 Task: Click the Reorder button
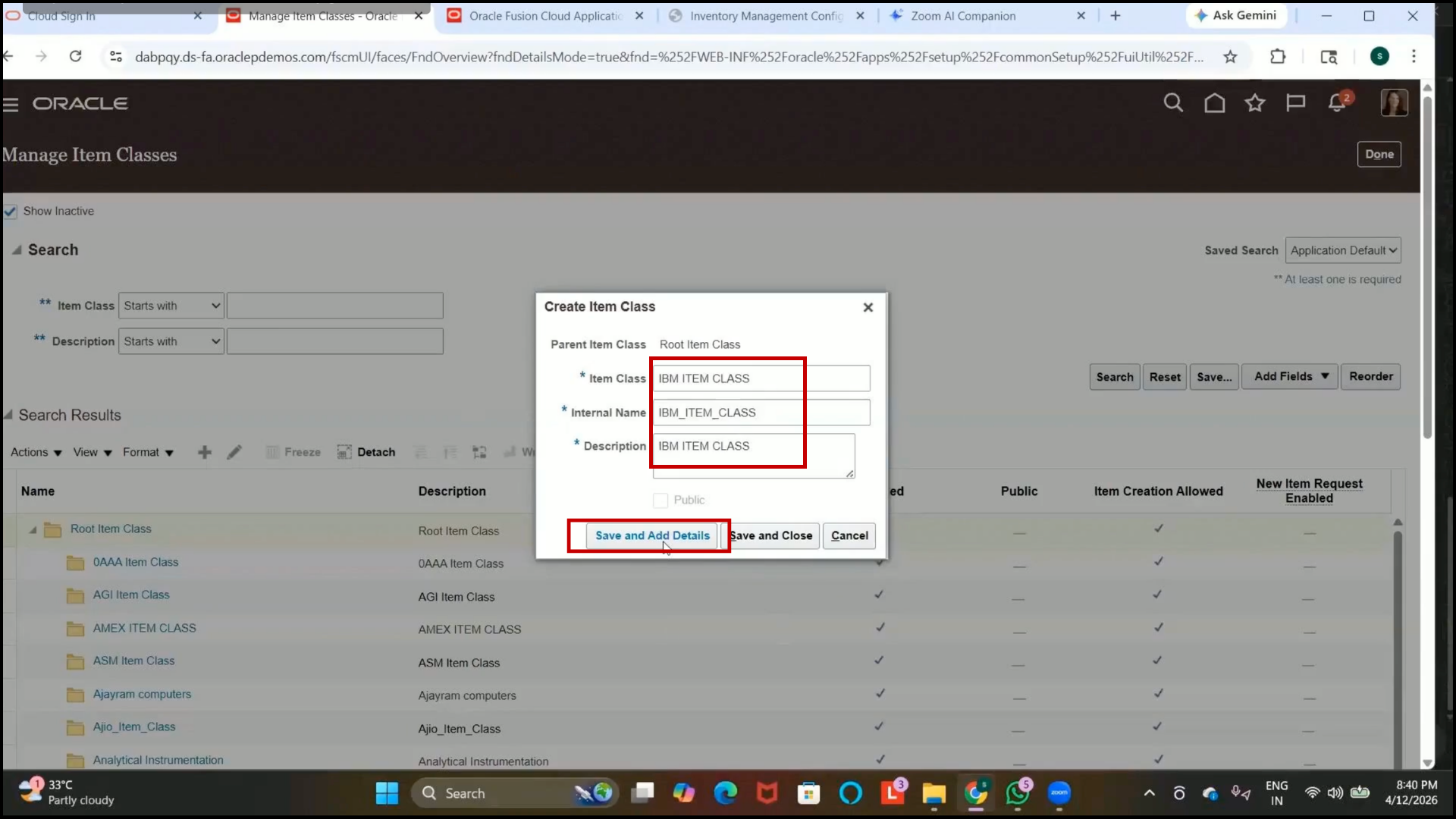click(1370, 376)
